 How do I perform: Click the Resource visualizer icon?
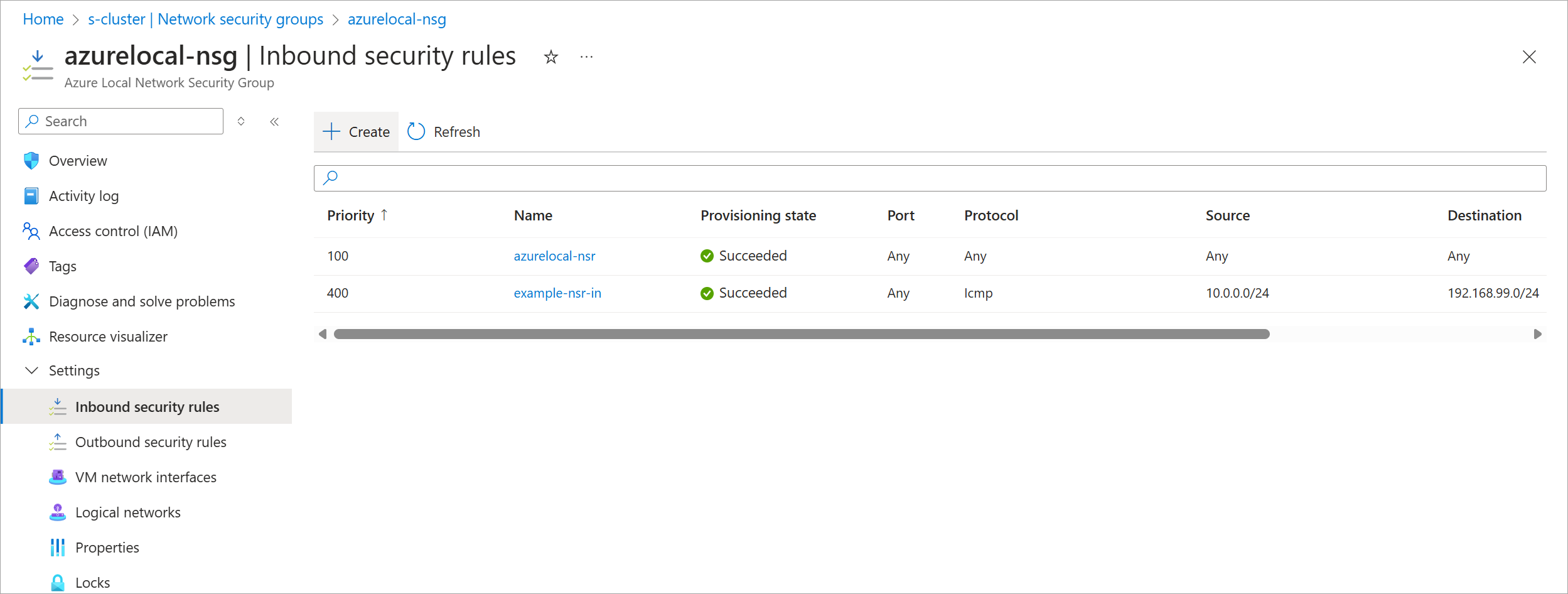[x=31, y=337]
